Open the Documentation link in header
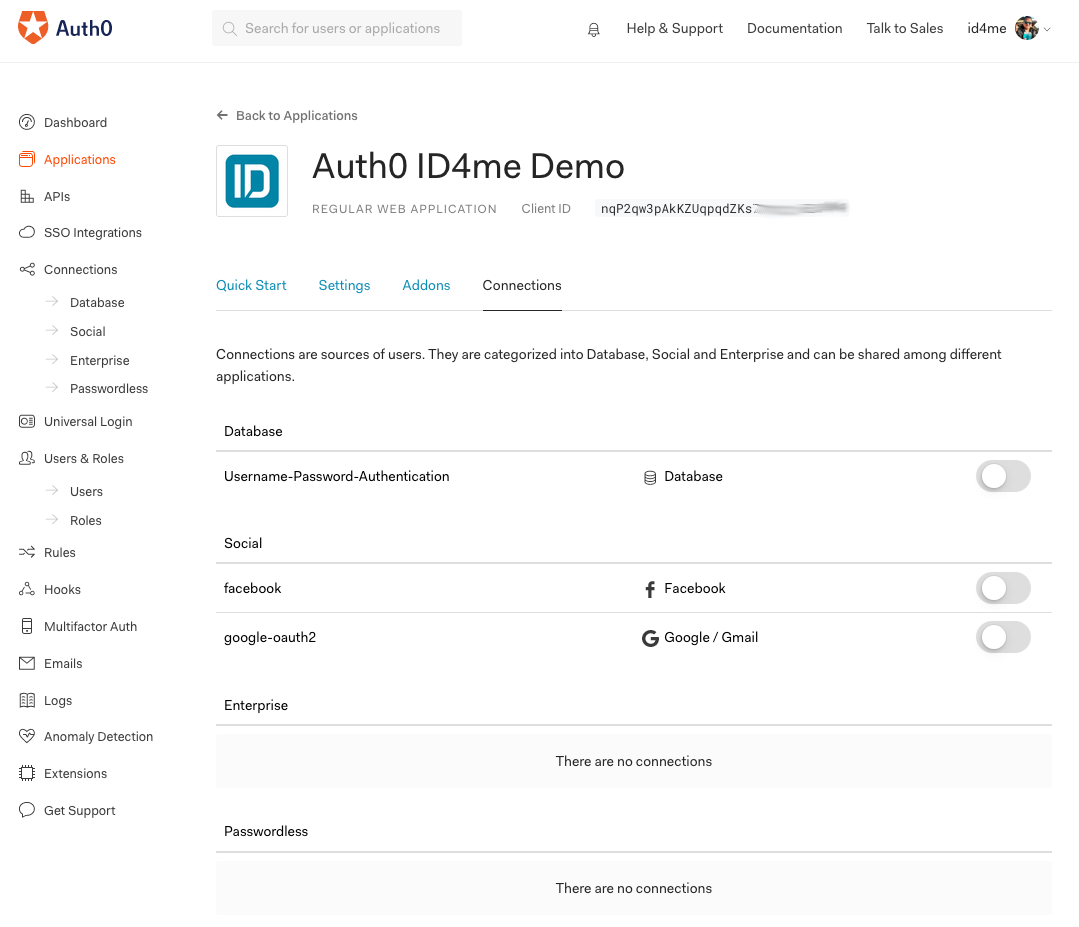Screen dimensions: 1079x927 794,28
